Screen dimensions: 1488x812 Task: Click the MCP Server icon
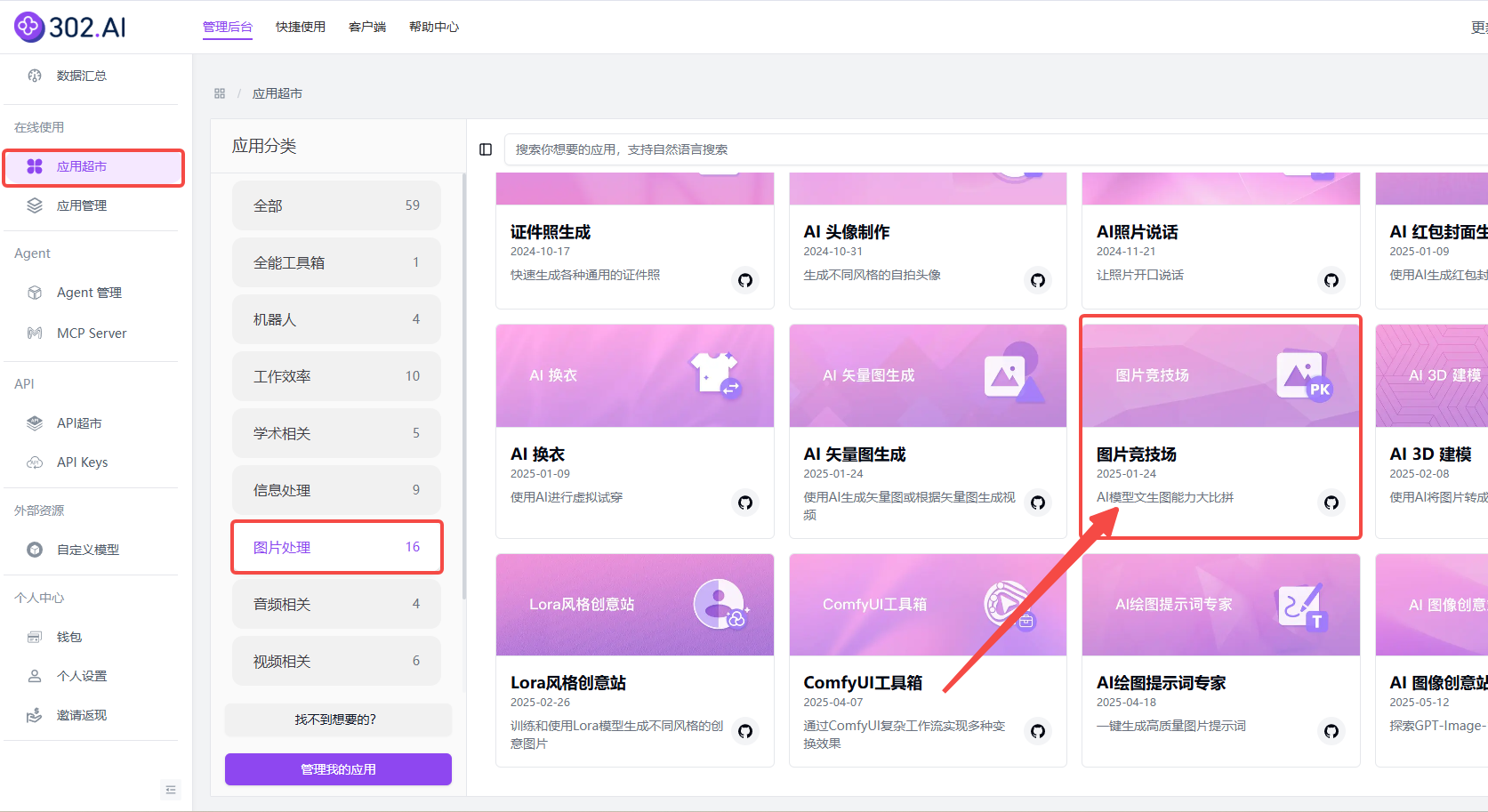[35, 334]
